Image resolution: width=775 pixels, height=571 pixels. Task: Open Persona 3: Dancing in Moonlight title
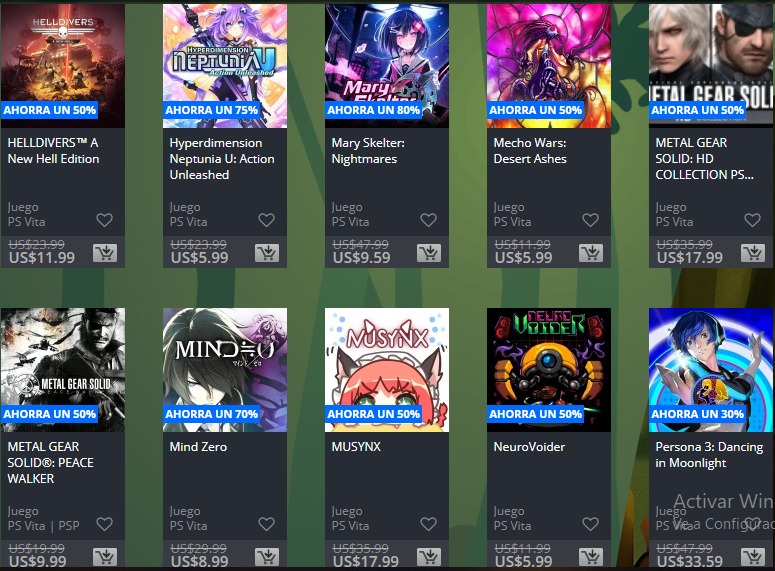[x=709, y=455]
